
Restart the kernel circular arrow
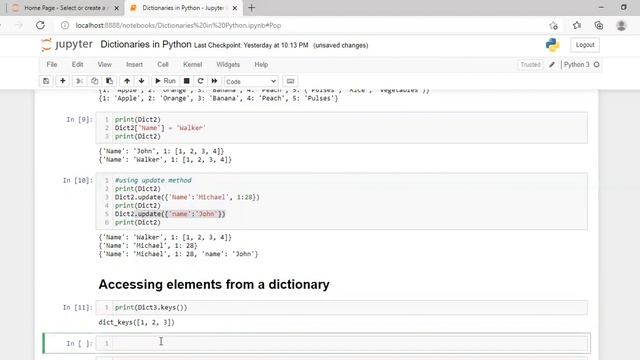click(x=200, y=81)
